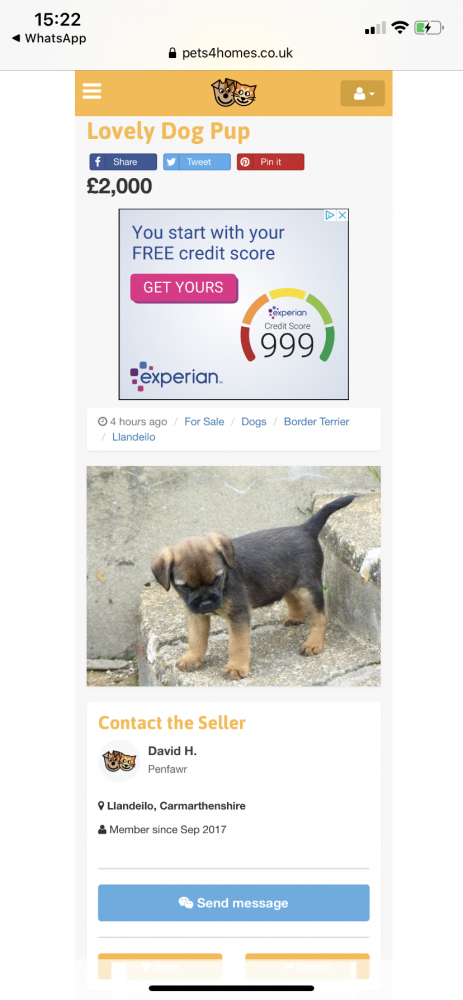Viewport: 463px width, 1000px height.
Task: Send message to the seller
Action: (233, 902)
